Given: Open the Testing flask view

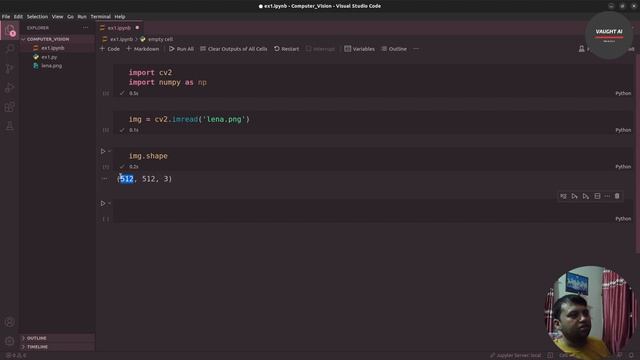Looking at the screenshot, I should coord(10,126).
